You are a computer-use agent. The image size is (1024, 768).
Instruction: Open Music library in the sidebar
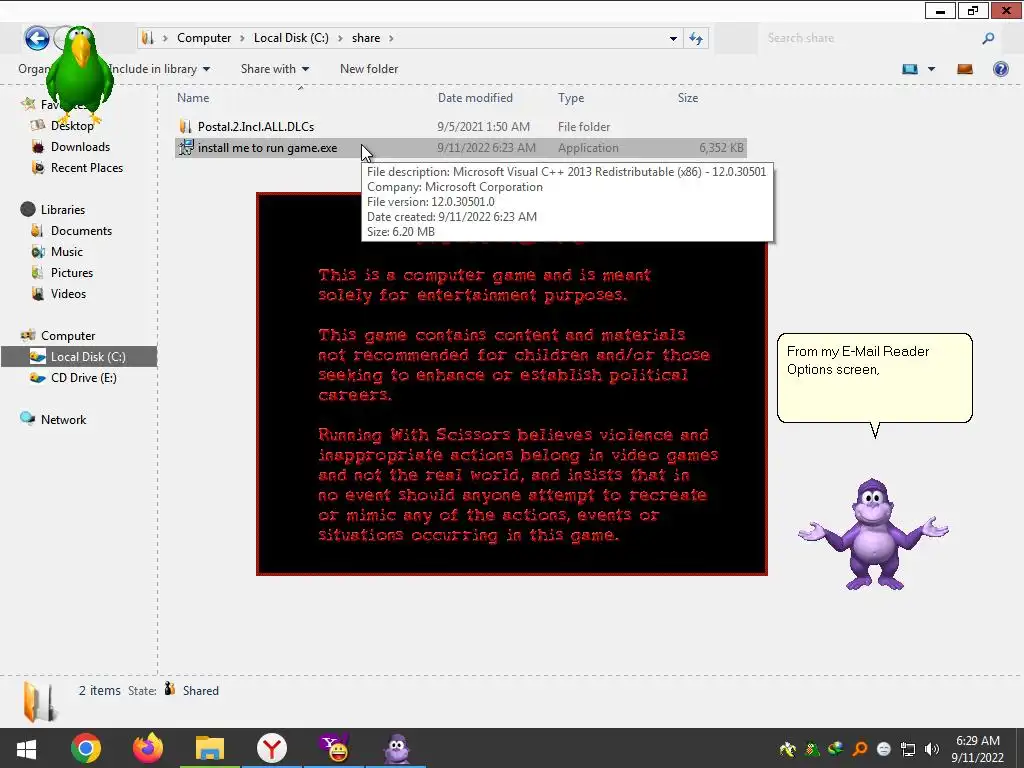[67, 251]
